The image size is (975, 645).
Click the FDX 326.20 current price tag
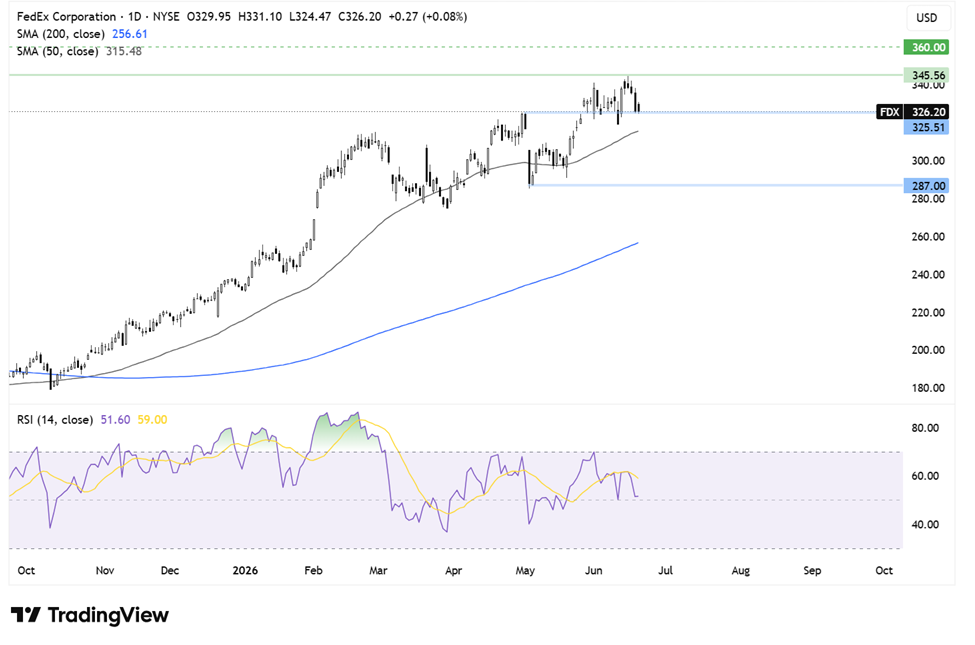(x=912, y=112)
